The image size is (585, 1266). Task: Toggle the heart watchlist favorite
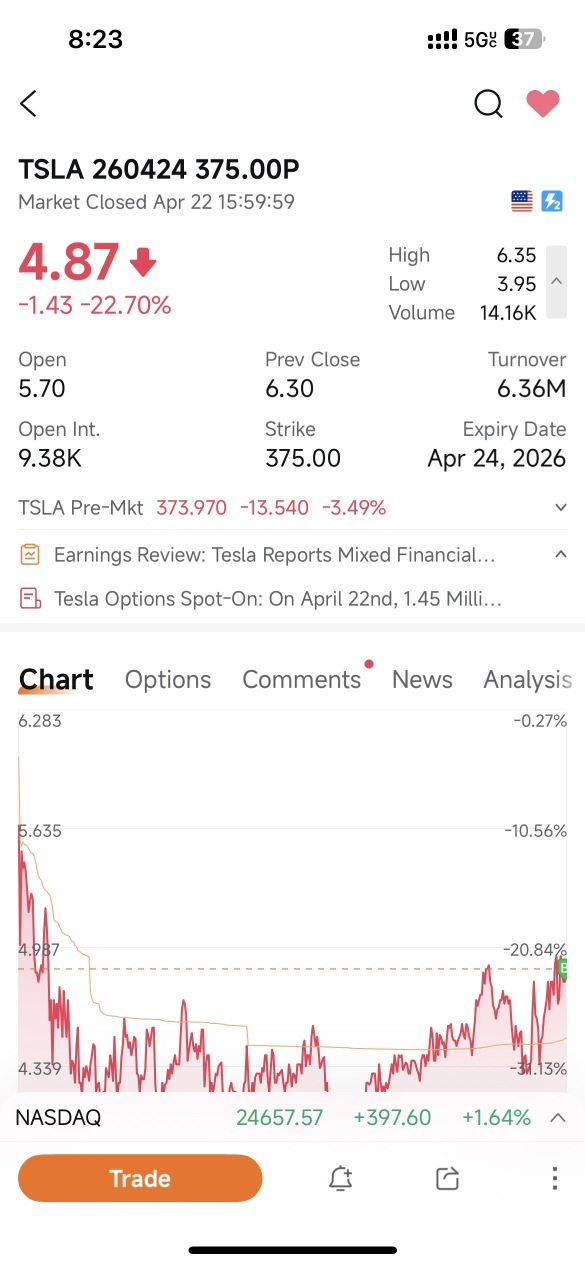(543, 103)
